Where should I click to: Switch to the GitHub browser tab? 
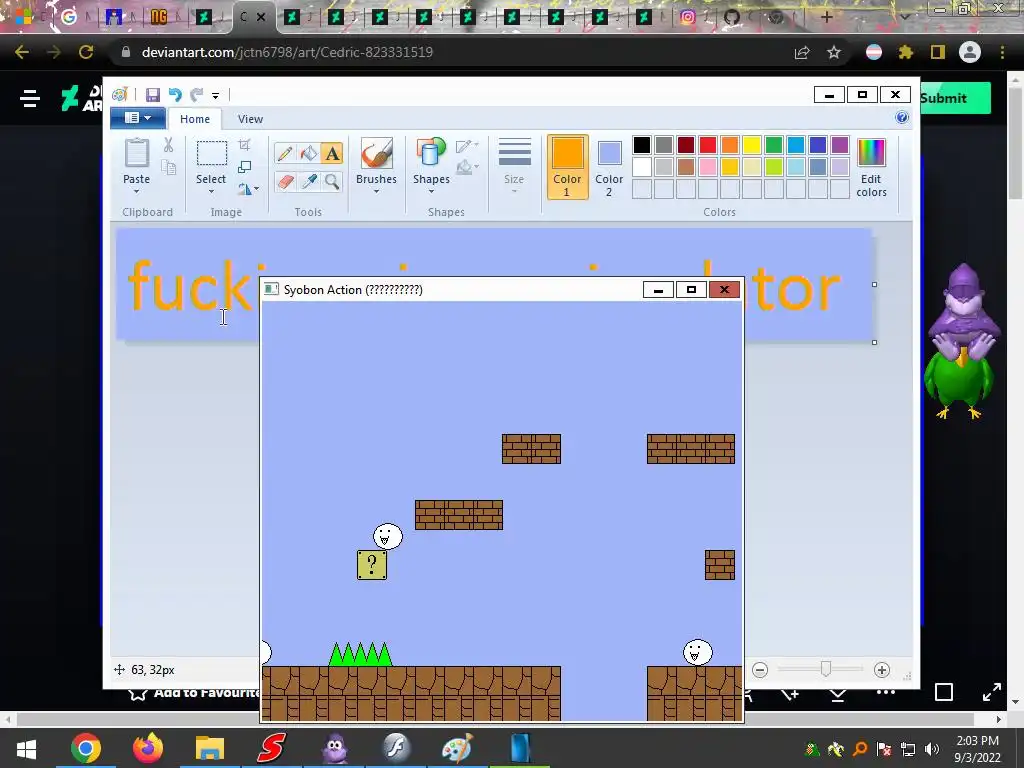731,17
